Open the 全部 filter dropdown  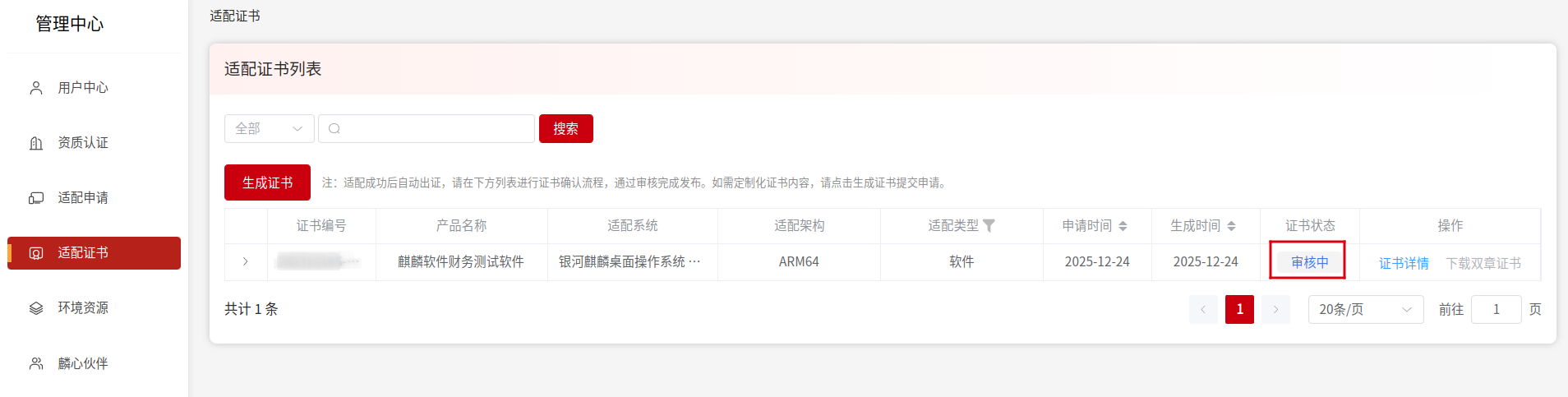coord(269,129)
